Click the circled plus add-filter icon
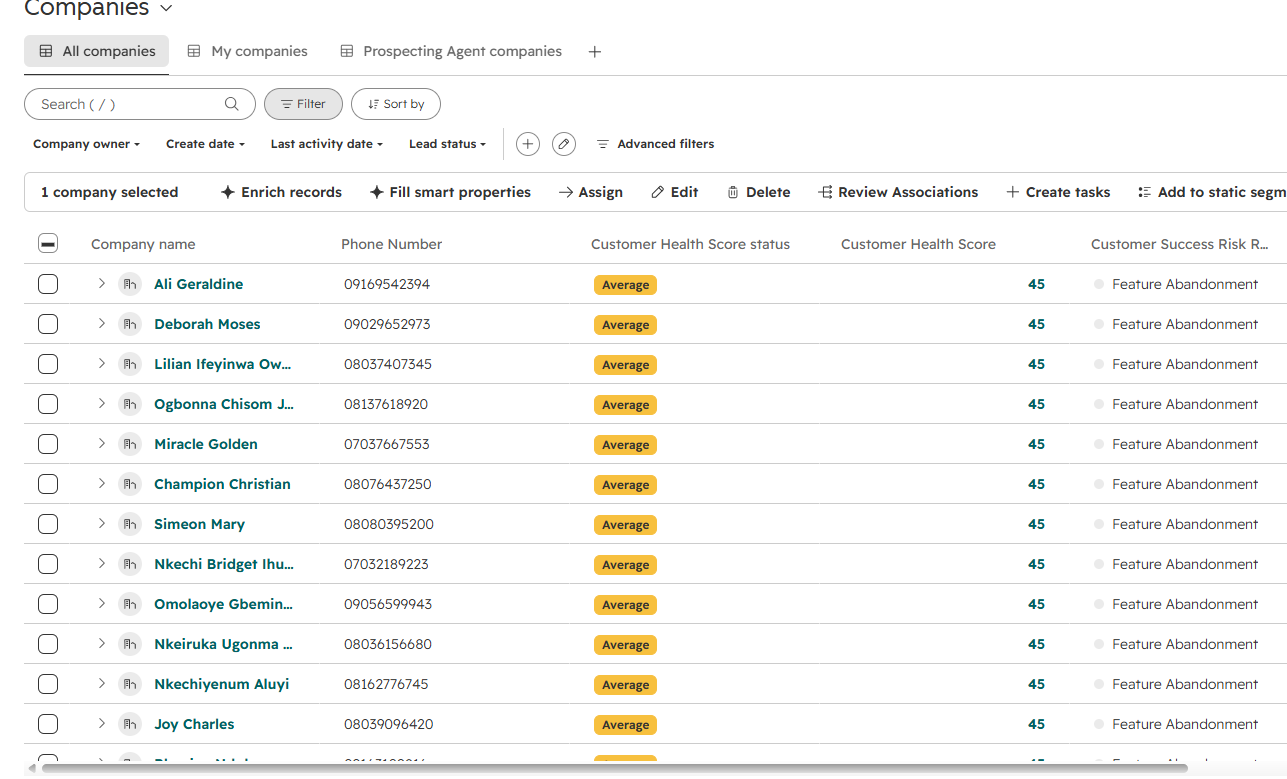The width and height of the screenshot is (1287, 779). pos(528,144)
